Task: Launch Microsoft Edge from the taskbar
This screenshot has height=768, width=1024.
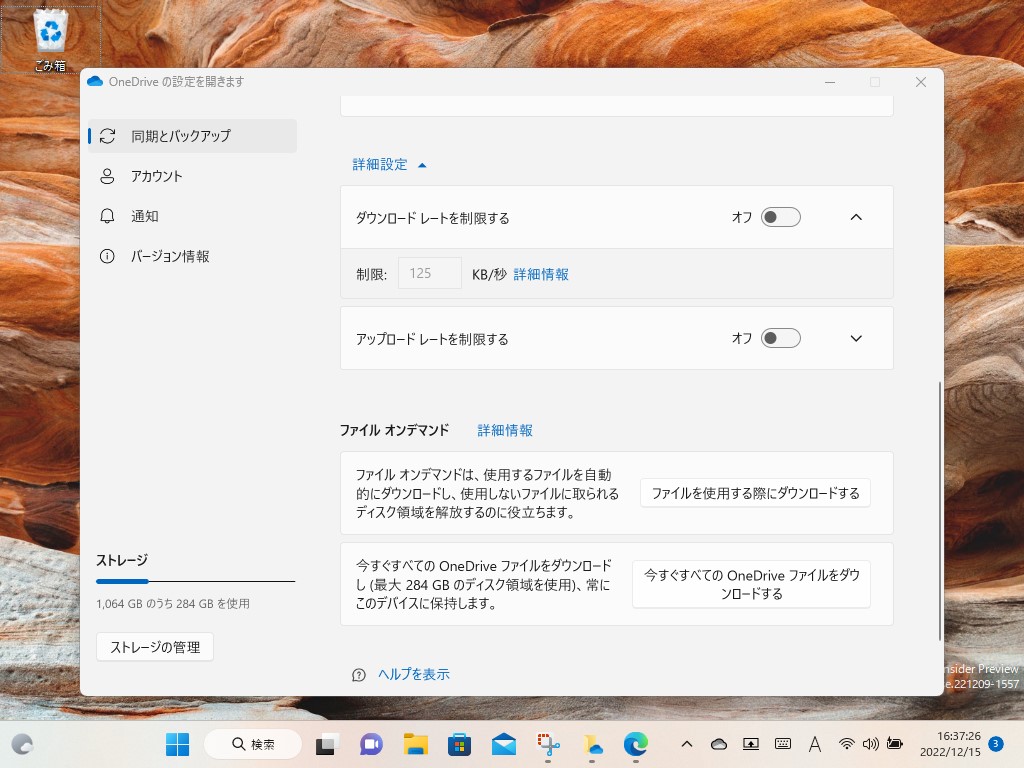Action: (x=637, y=744)
